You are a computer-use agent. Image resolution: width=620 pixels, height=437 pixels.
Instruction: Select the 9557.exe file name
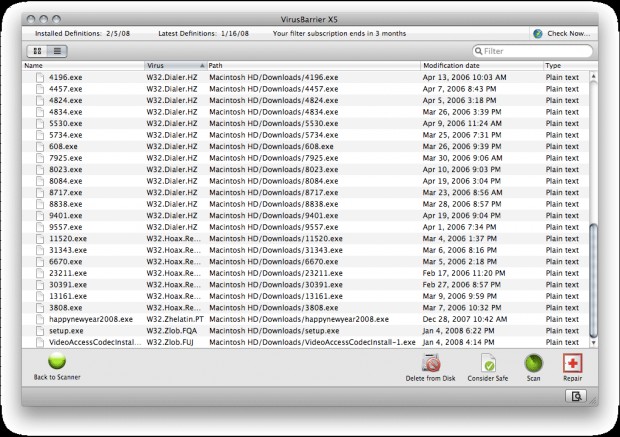pos(66,227)
